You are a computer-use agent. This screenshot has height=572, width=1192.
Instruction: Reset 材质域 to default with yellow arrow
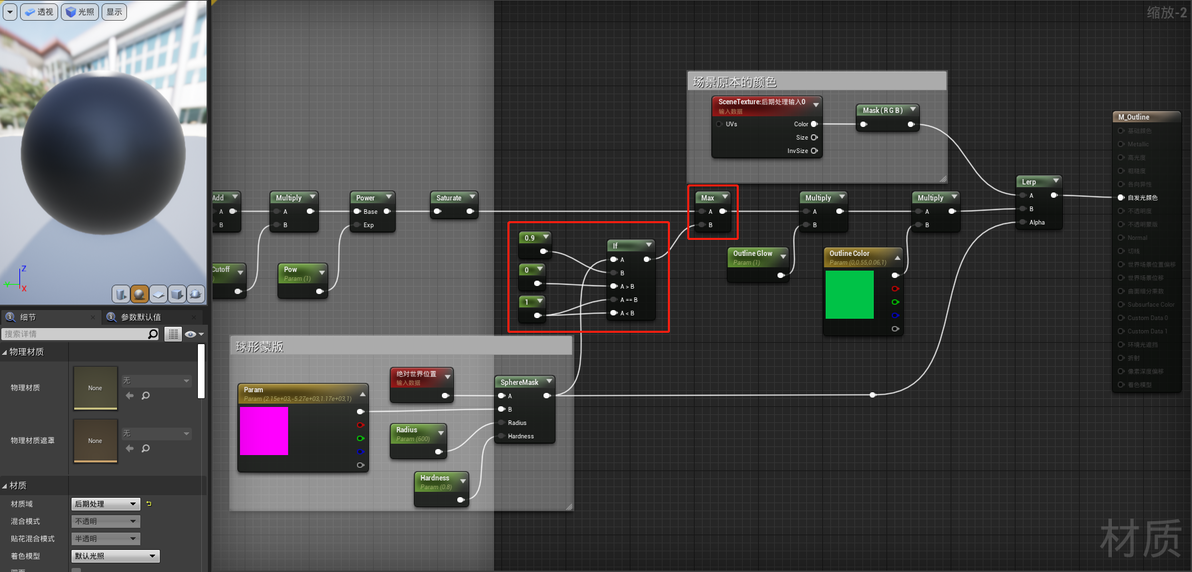pos(149,504)
